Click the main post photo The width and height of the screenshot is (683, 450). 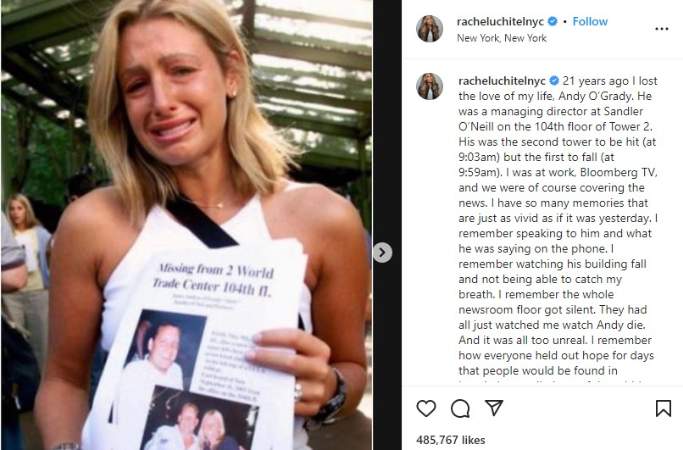coord(186,225)
